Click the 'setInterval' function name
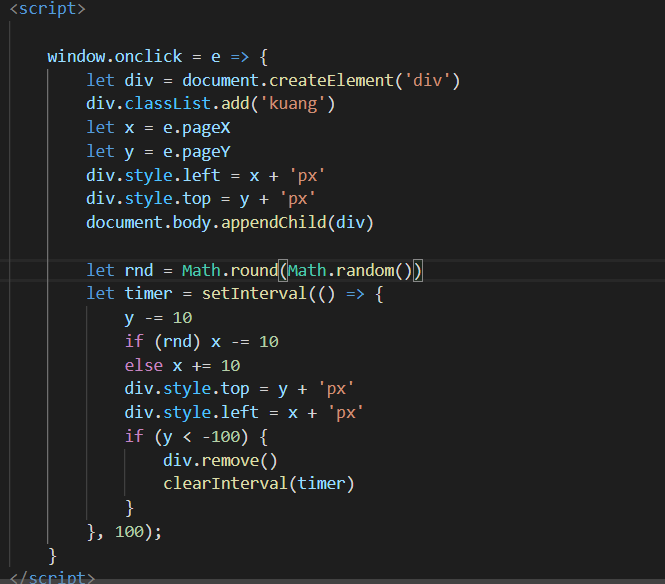This screenshot has width=665, height=584. pos(254,293)
